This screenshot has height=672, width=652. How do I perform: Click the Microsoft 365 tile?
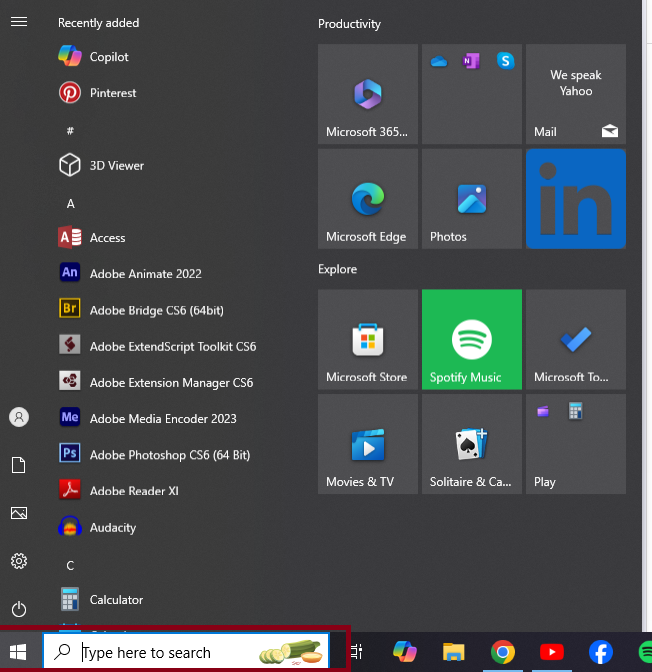[x=368, y=94]
